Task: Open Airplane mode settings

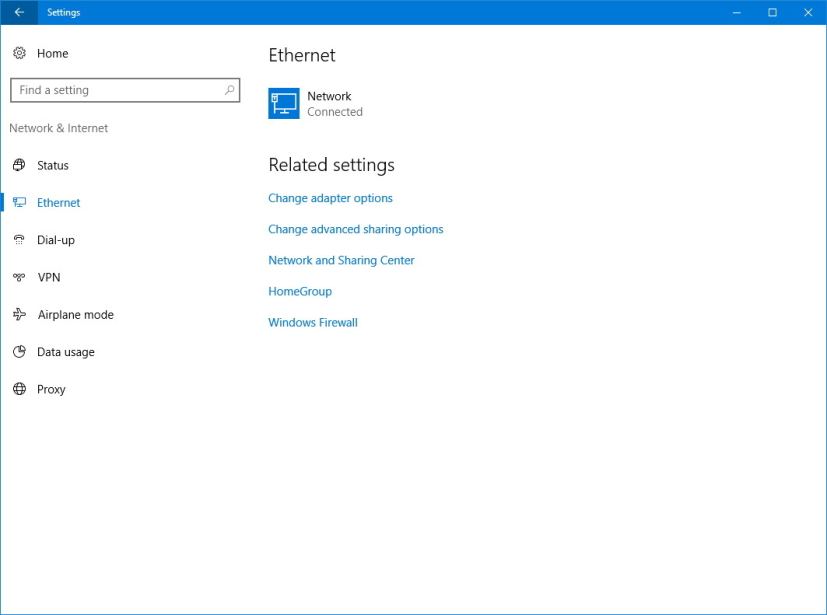Action: (75, 314)
